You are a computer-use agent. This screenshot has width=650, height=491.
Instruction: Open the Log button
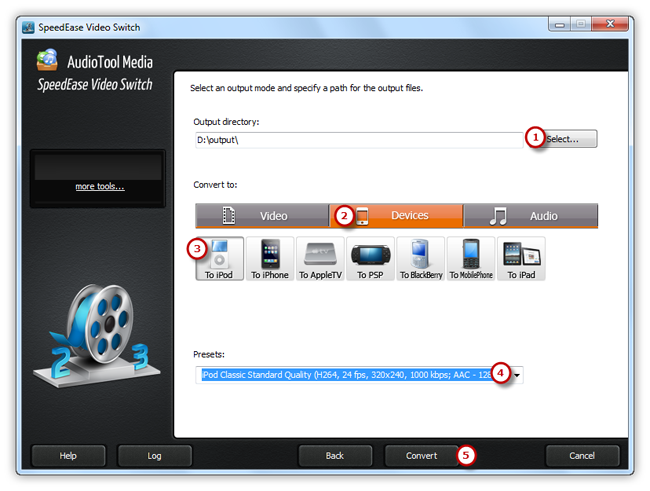pyautogui.click(x=155, y=456)
